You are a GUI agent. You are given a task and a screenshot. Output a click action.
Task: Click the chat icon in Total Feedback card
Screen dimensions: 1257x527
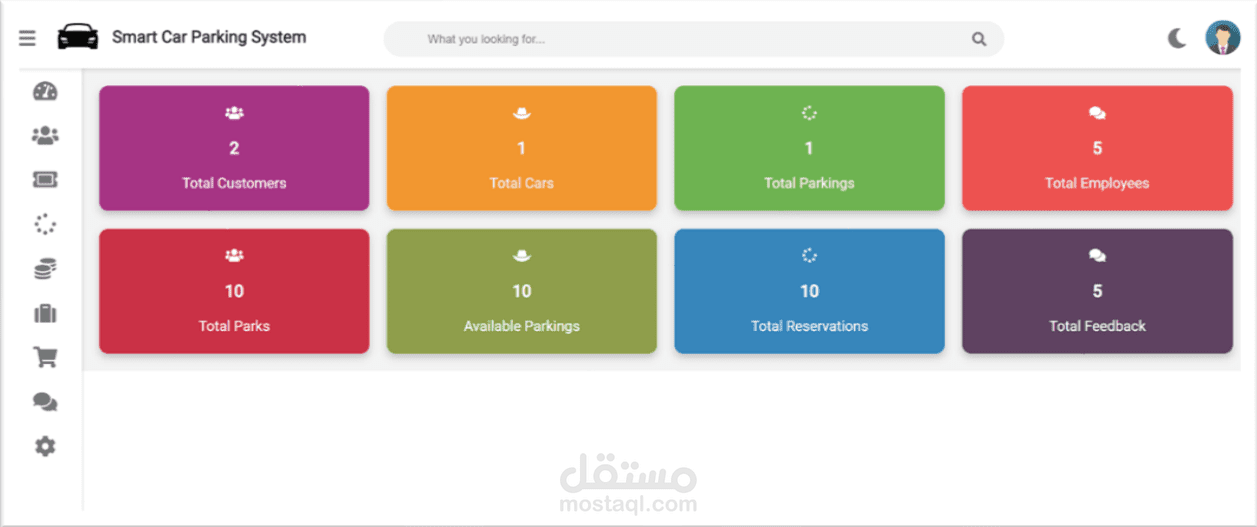tap(1097, 256)
